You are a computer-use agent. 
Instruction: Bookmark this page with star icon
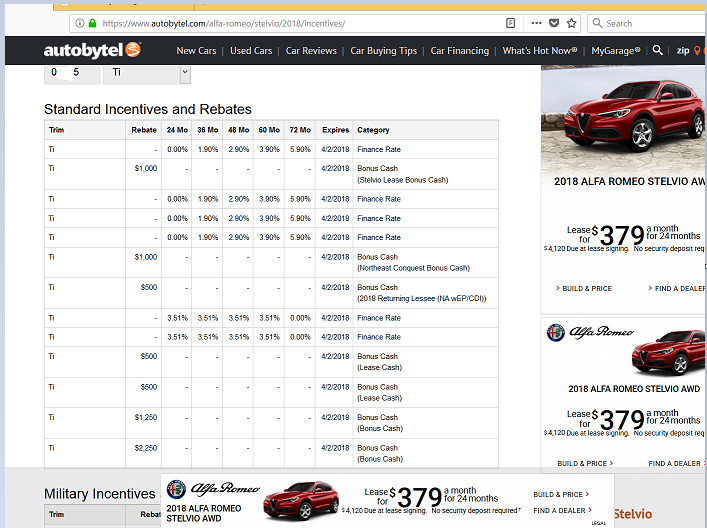[571, 23]
